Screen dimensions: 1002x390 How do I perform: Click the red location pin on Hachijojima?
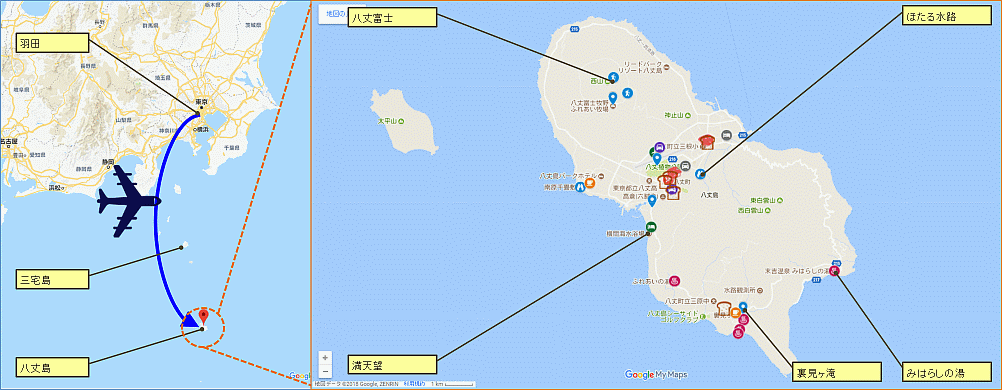pos(204,316)
